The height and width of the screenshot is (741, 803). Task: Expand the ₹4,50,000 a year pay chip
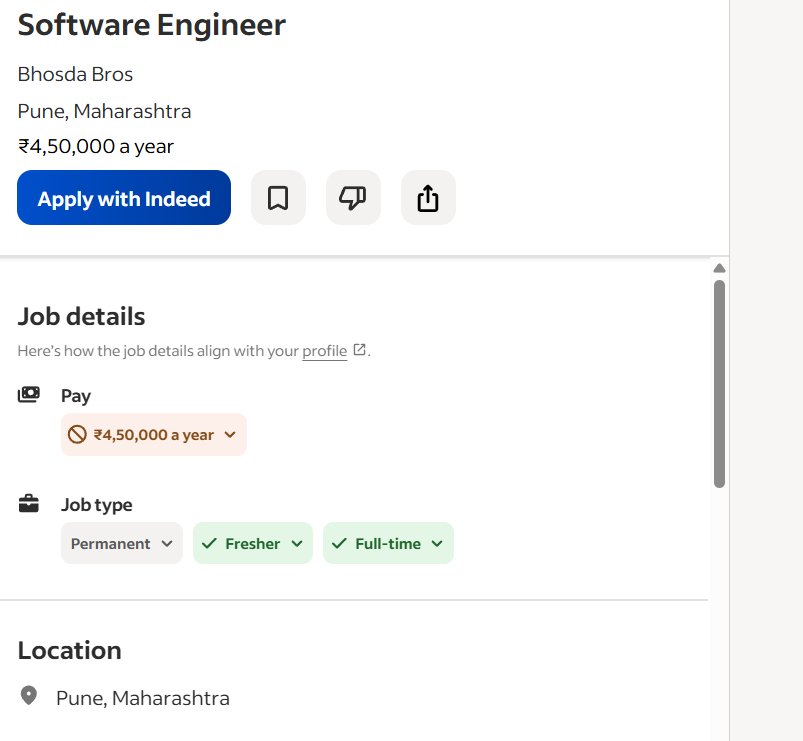click(154, 435)
